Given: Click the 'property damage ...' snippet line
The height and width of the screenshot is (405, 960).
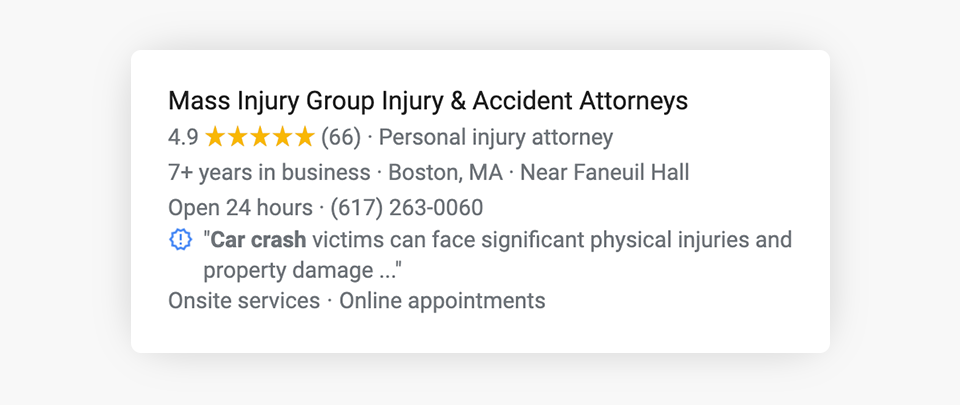Looking at the screenshot, I should [308, 269].
